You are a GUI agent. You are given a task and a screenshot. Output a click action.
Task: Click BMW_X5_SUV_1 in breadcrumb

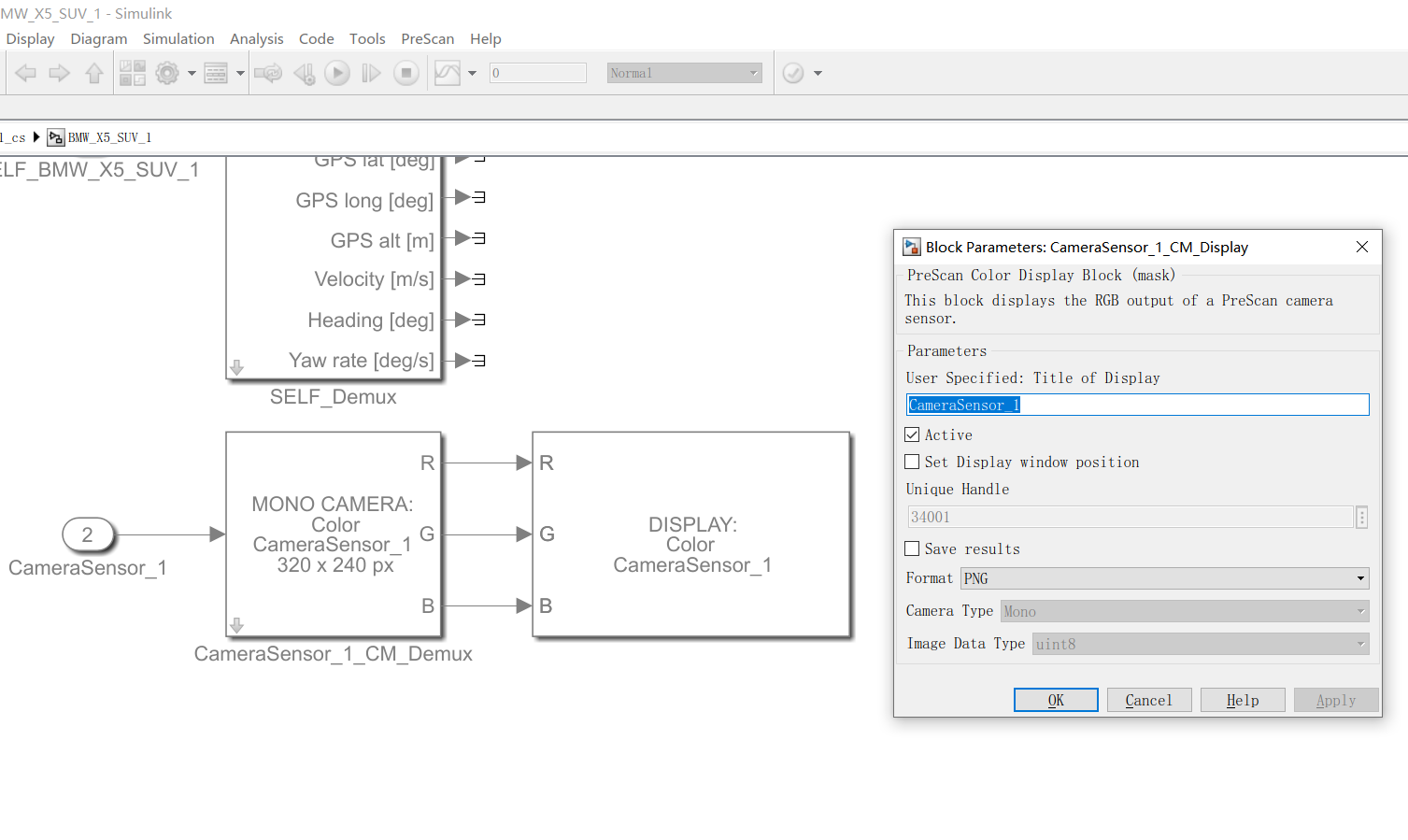point(109,137)
